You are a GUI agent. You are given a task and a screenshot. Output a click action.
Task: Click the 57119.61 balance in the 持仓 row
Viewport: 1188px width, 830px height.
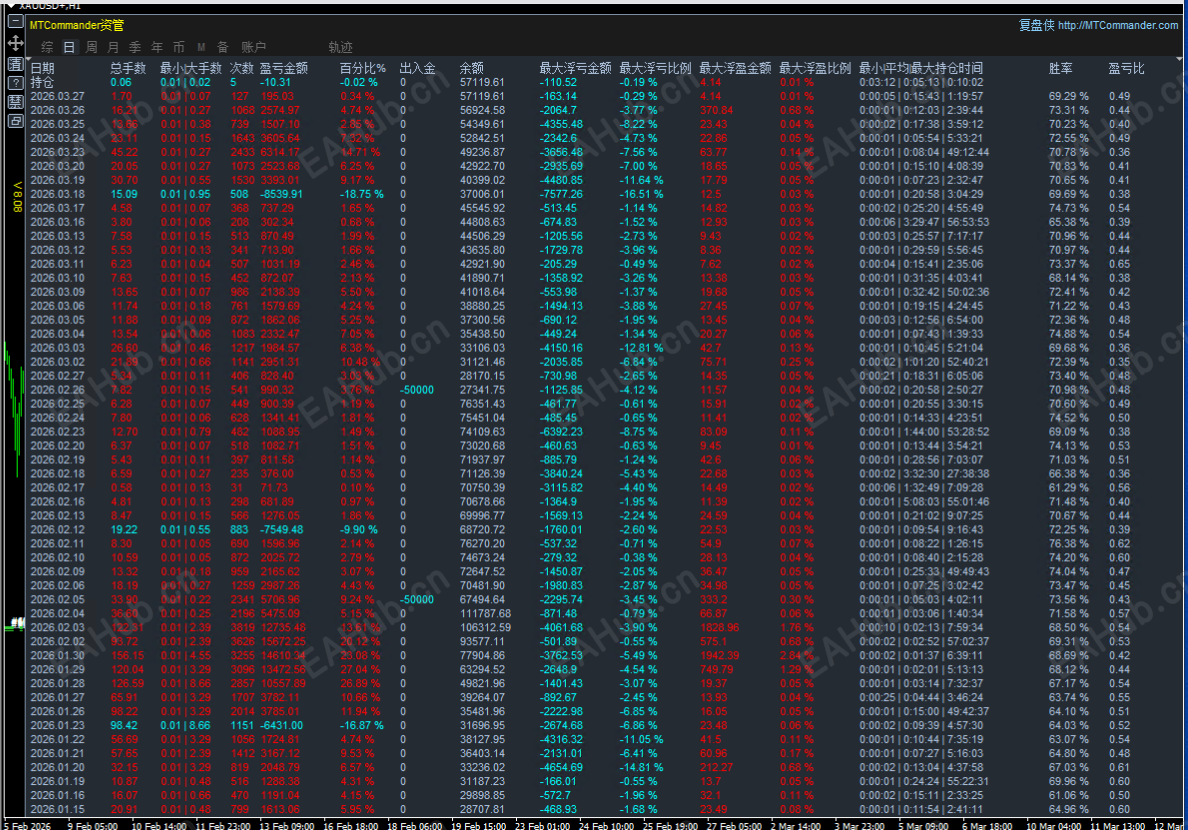pyautogui.click(x=482, y=82)
